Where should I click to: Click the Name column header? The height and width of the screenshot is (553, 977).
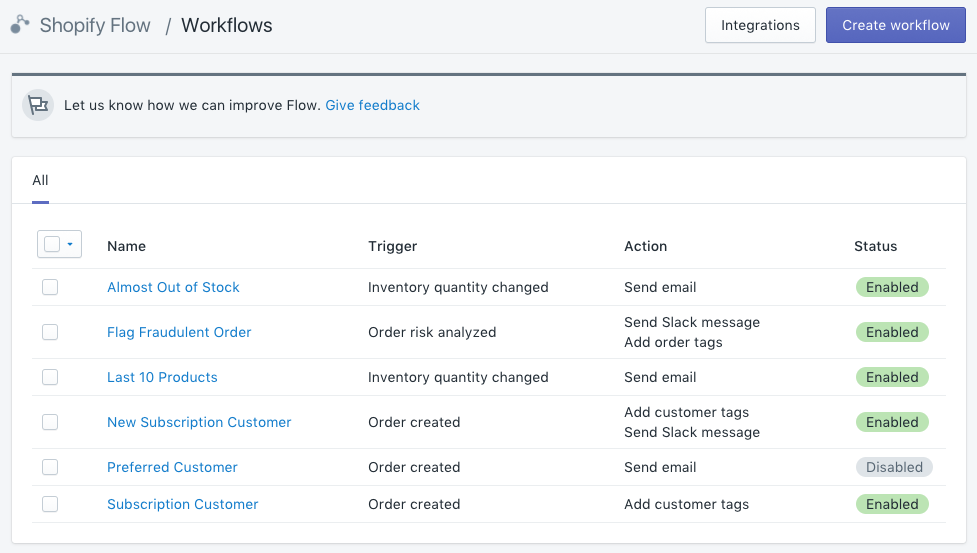[126, 246]
